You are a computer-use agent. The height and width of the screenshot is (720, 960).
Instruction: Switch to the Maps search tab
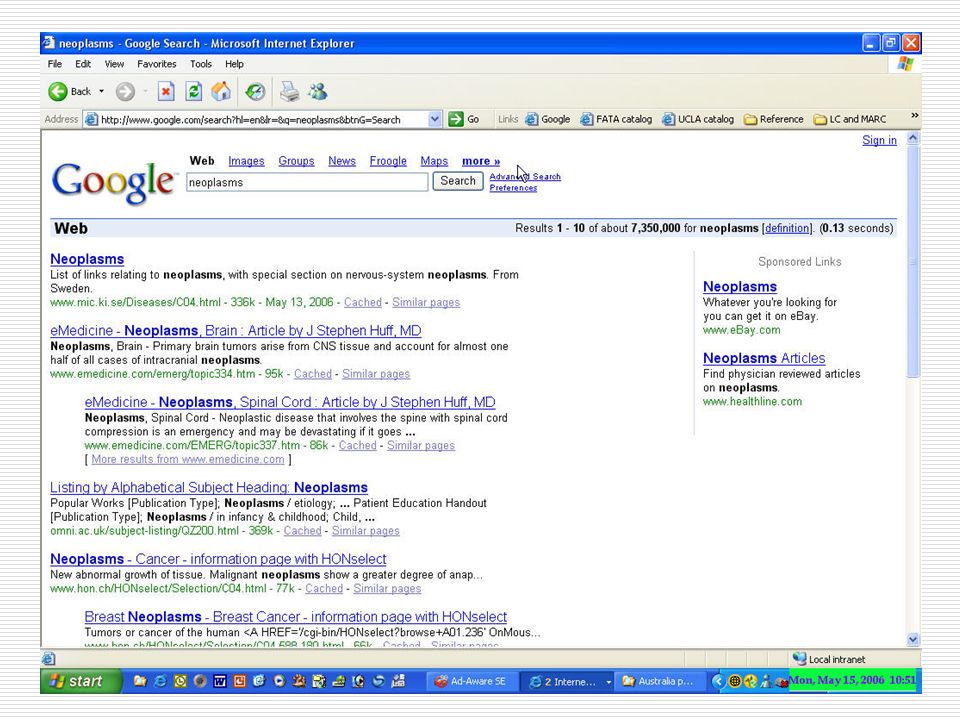[x=434, y=161]
